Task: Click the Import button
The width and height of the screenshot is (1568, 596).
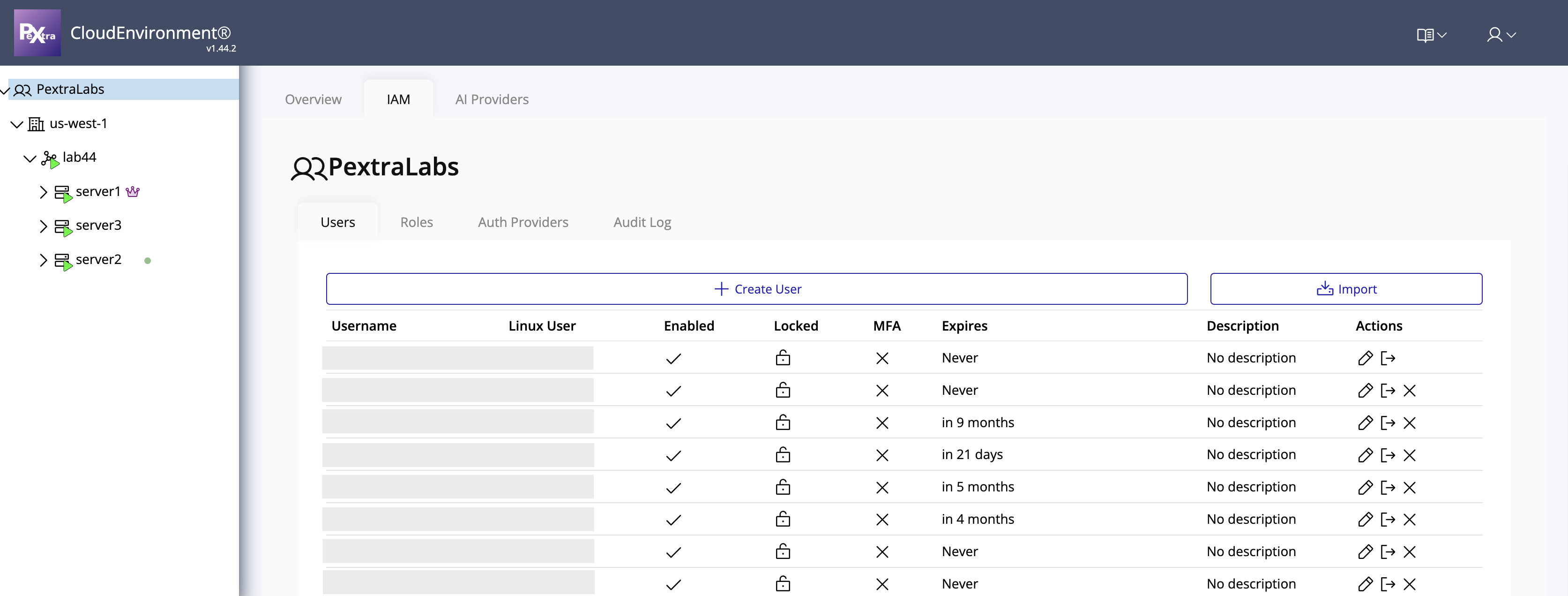Action: coord(1346,288)
